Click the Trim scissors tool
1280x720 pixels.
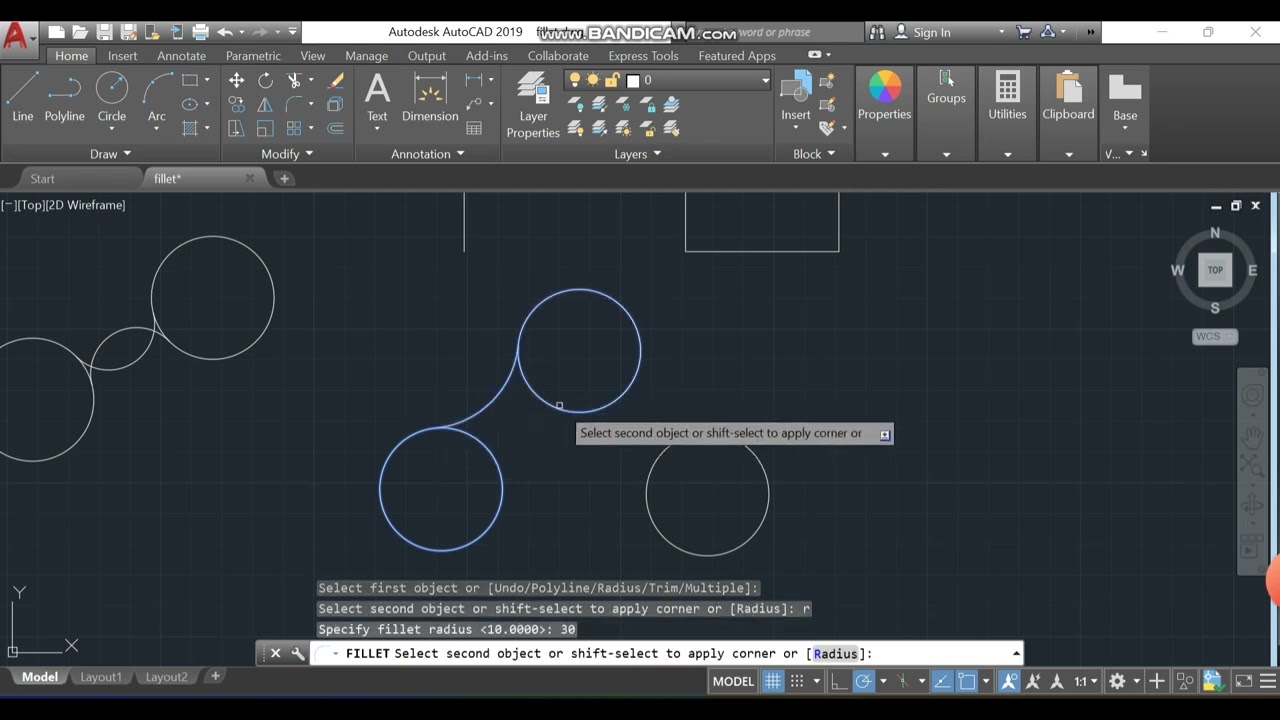(294, 80)
